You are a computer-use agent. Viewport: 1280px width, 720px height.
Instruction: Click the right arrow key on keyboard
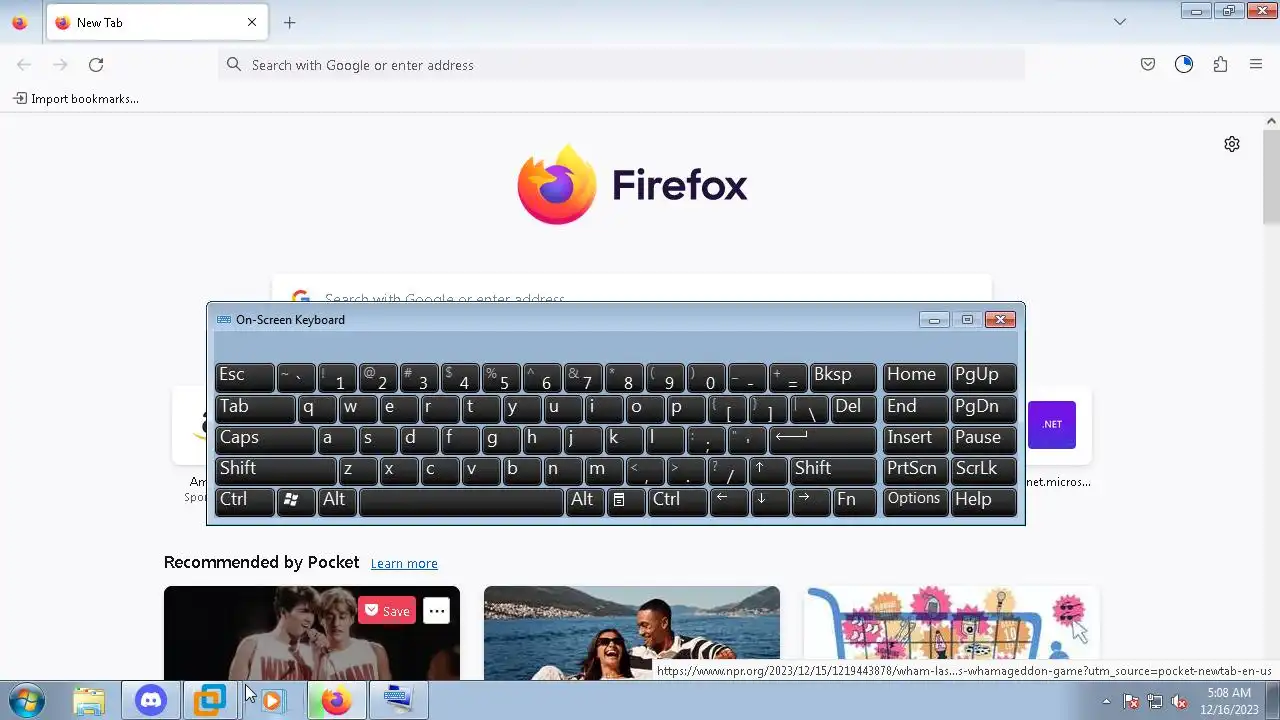coord(810,501)
